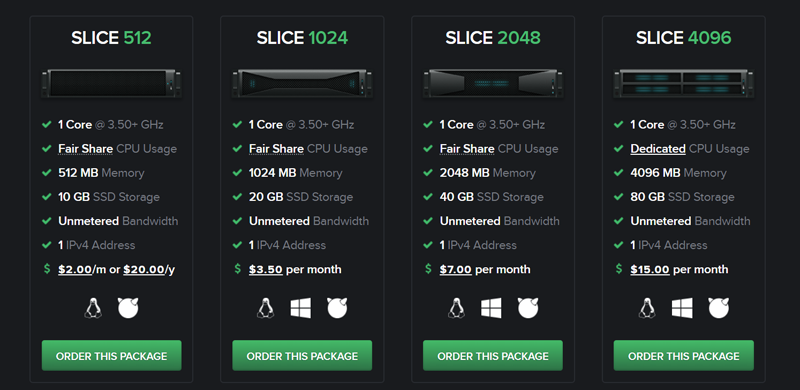Screen dimensions: 800x390
Task: Click the Linux penguin icon under Slice 1024
Action: click(x=265, y=308)
